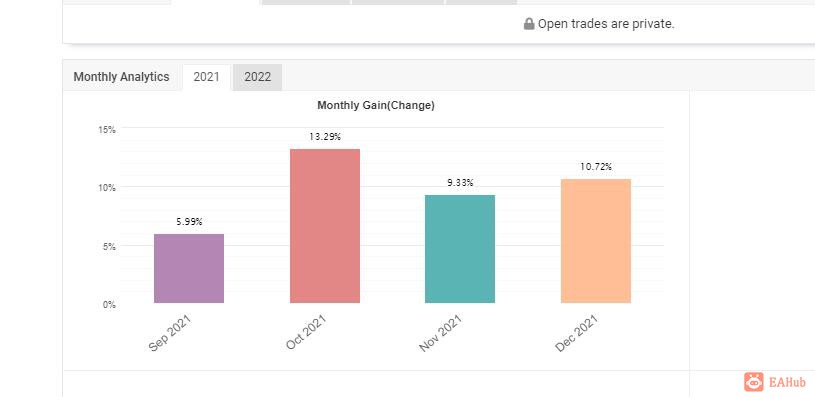815x397 pixels.
Task: Click the red Oct 2021 bar
Action: [325, 226]
